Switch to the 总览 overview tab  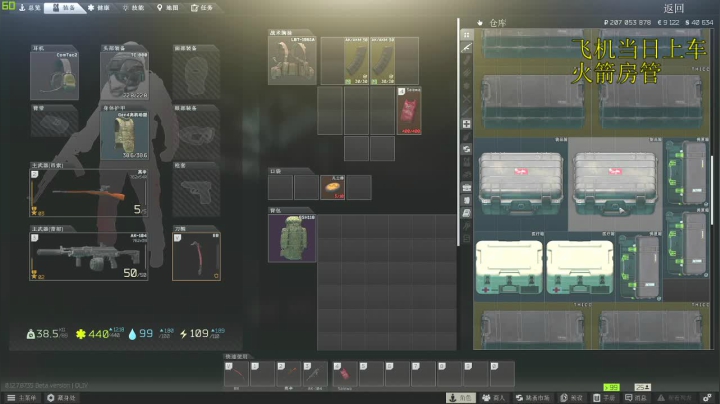[x=30, y=7]
